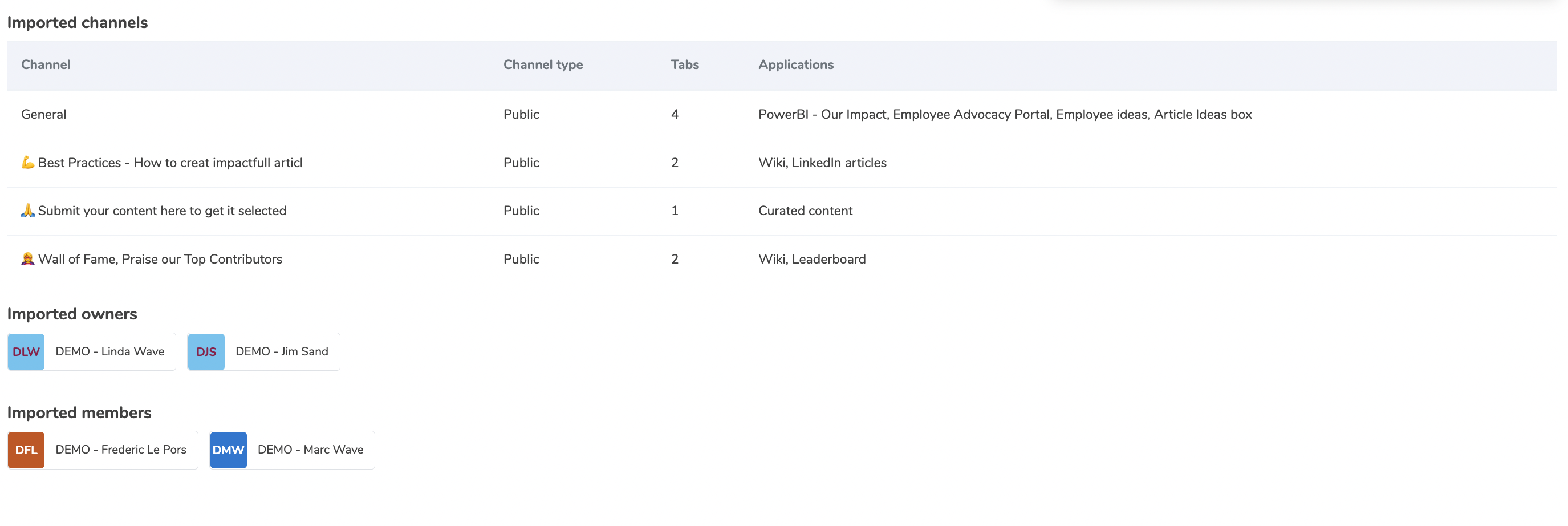Select member name DEMO - Frederic Le Pors
Viewport: 1568px width, 526px height.
tap(121, 450)
